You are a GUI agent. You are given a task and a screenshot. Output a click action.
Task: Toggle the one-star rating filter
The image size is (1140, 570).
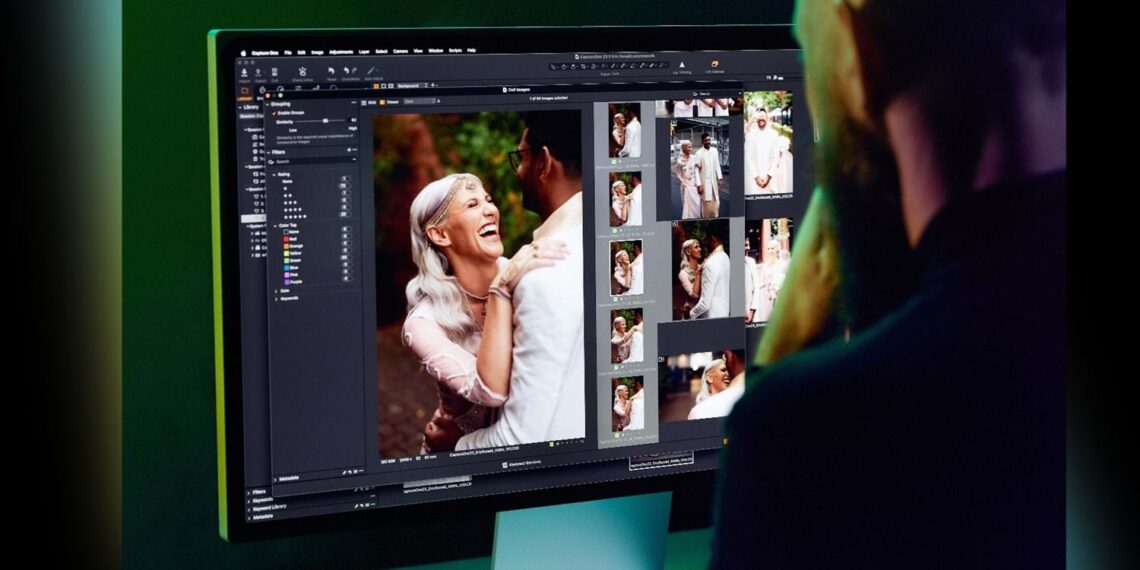point(345,185)
